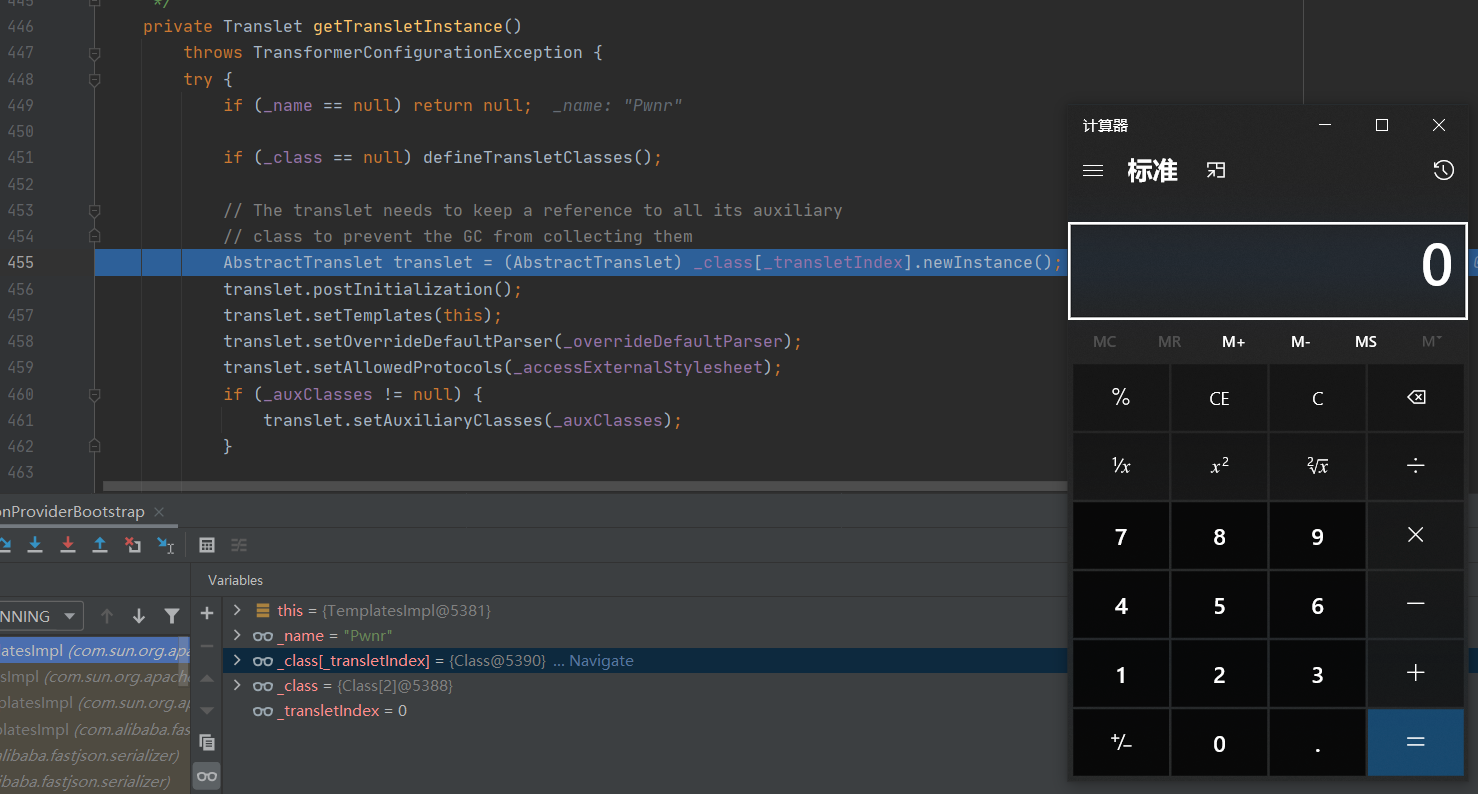Open the Evaluate Expression calculator icon
This screenshot has width=1478, height=794.
tap(207, 545)
